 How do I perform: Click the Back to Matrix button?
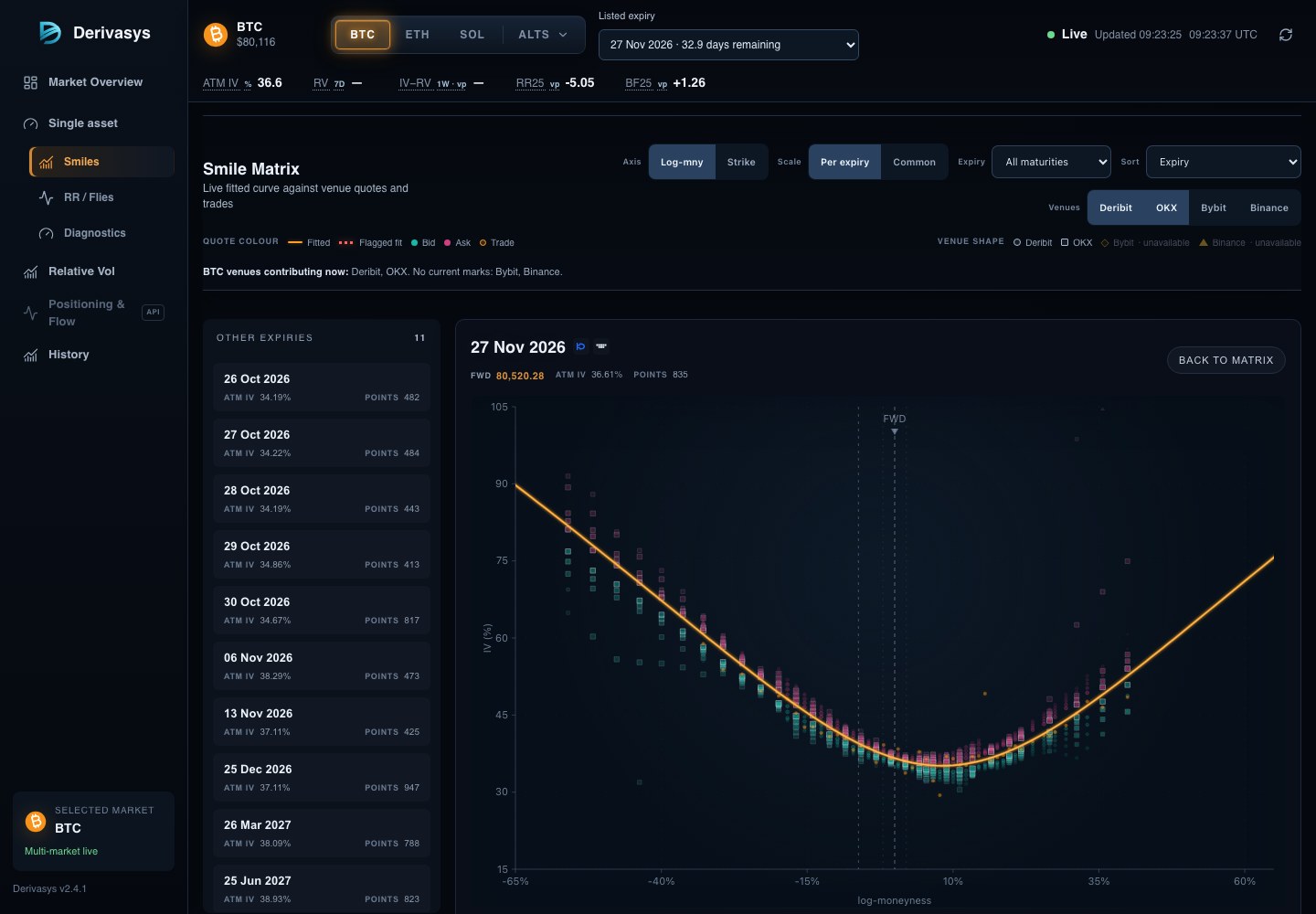click(1226, 360)
